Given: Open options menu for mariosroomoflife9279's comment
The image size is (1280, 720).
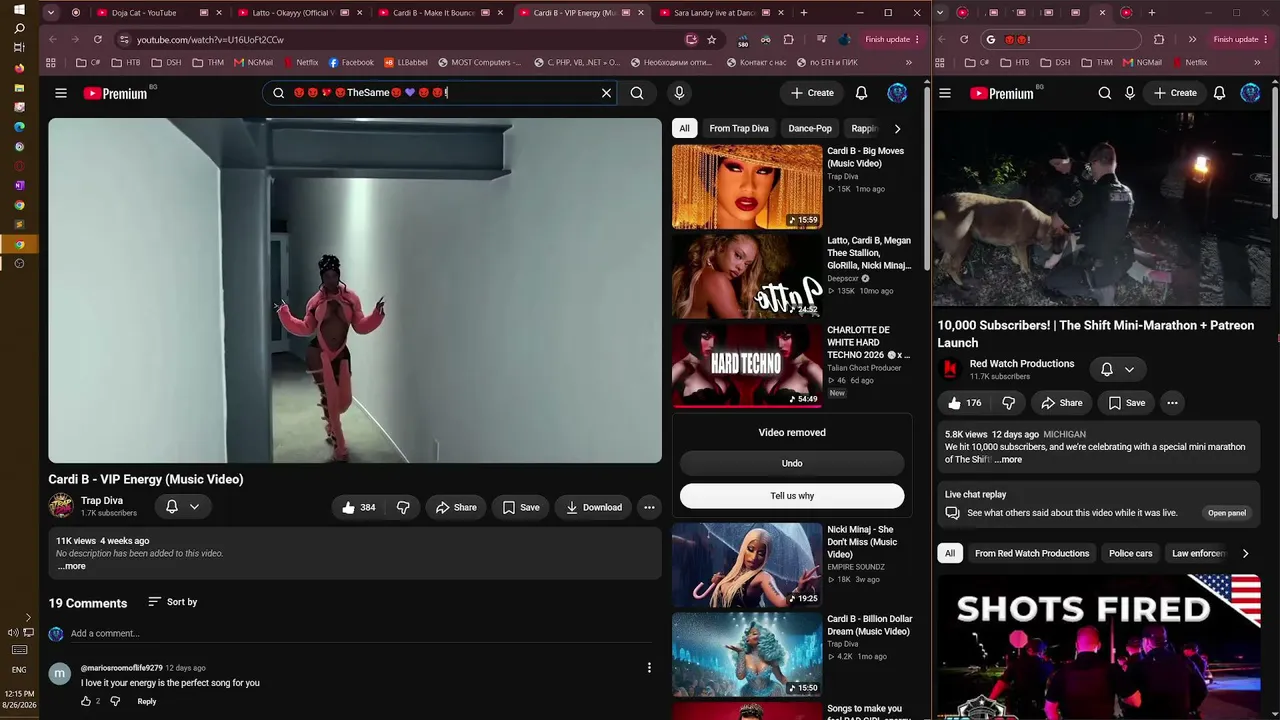Looking at the screenshot, I should [x=649, y=668].
